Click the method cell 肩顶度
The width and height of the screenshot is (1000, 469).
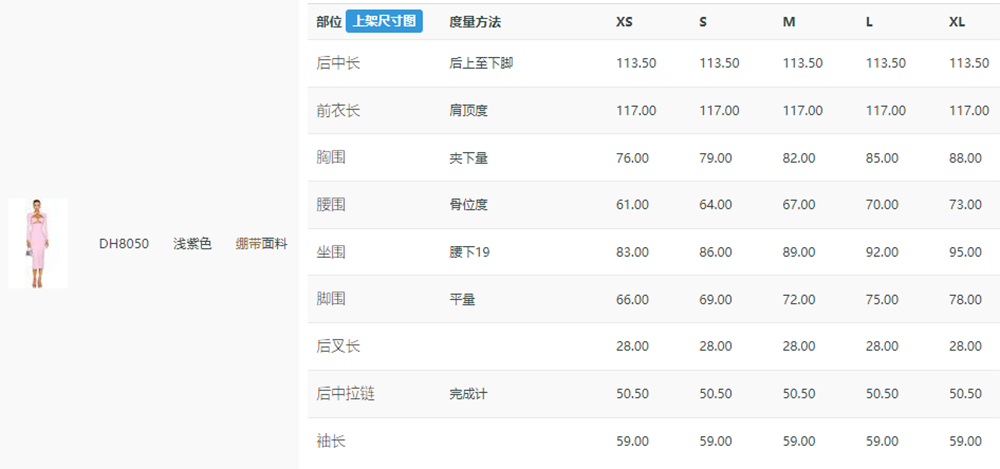[468, 110]
